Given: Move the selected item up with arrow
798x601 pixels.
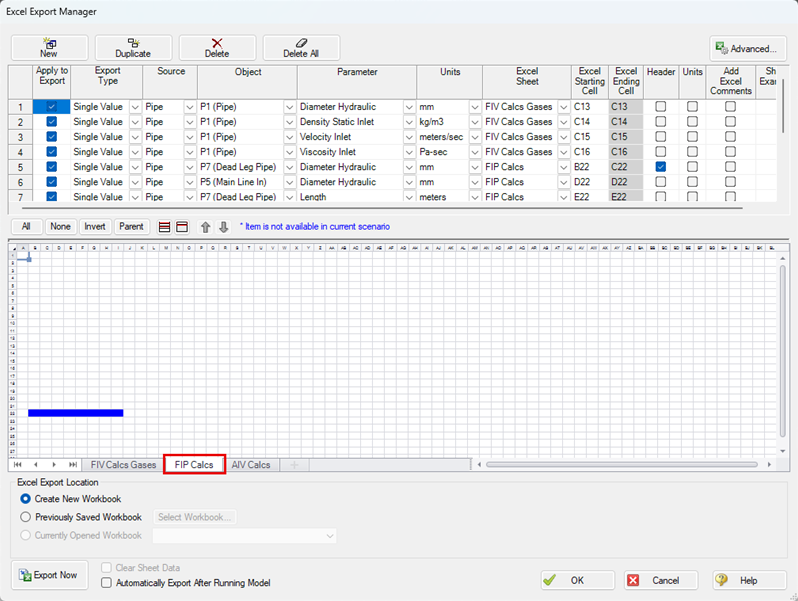Looking at the screenshot, I should (206, 227).
